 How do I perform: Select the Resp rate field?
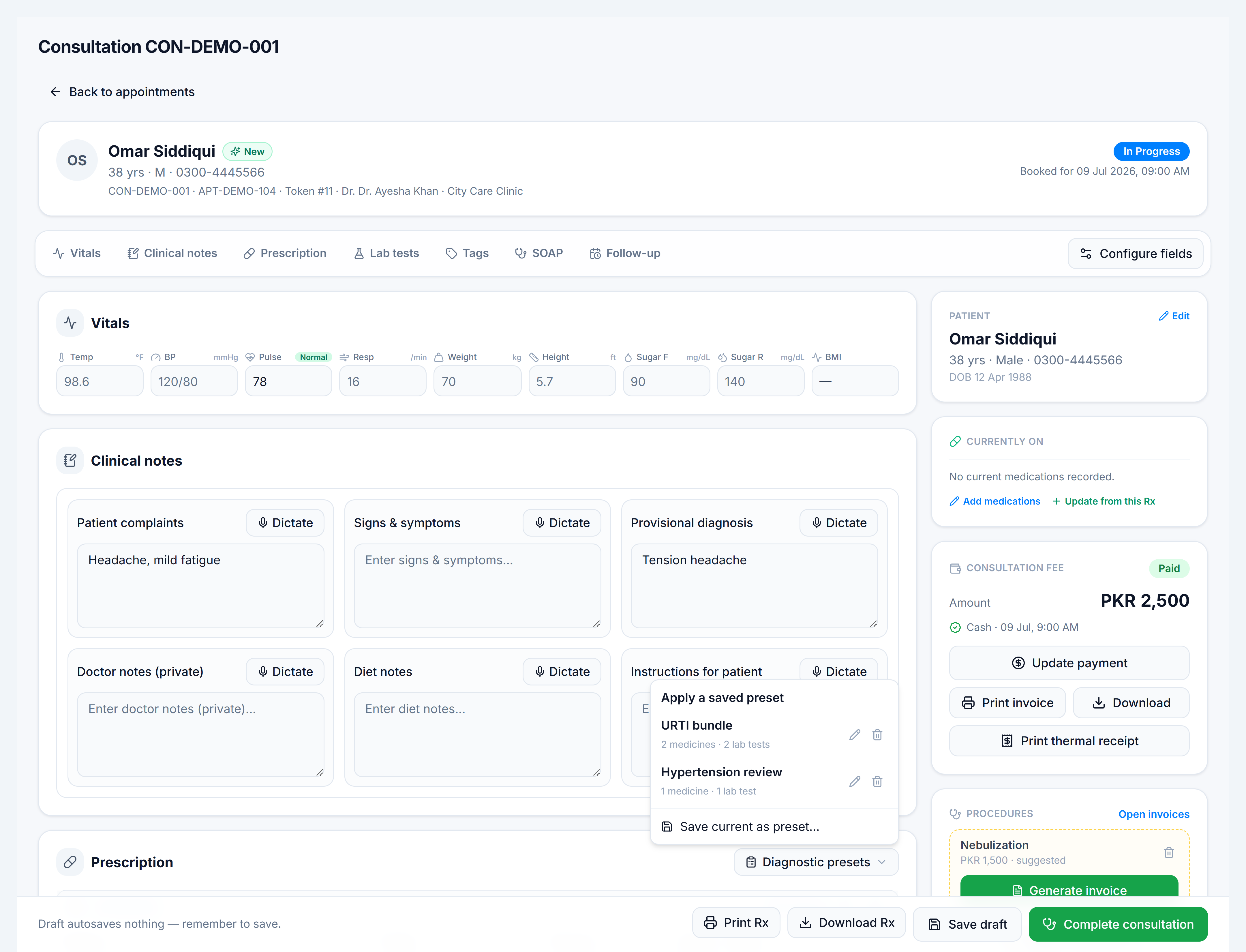pyautogui.click(x=383, y=381)
